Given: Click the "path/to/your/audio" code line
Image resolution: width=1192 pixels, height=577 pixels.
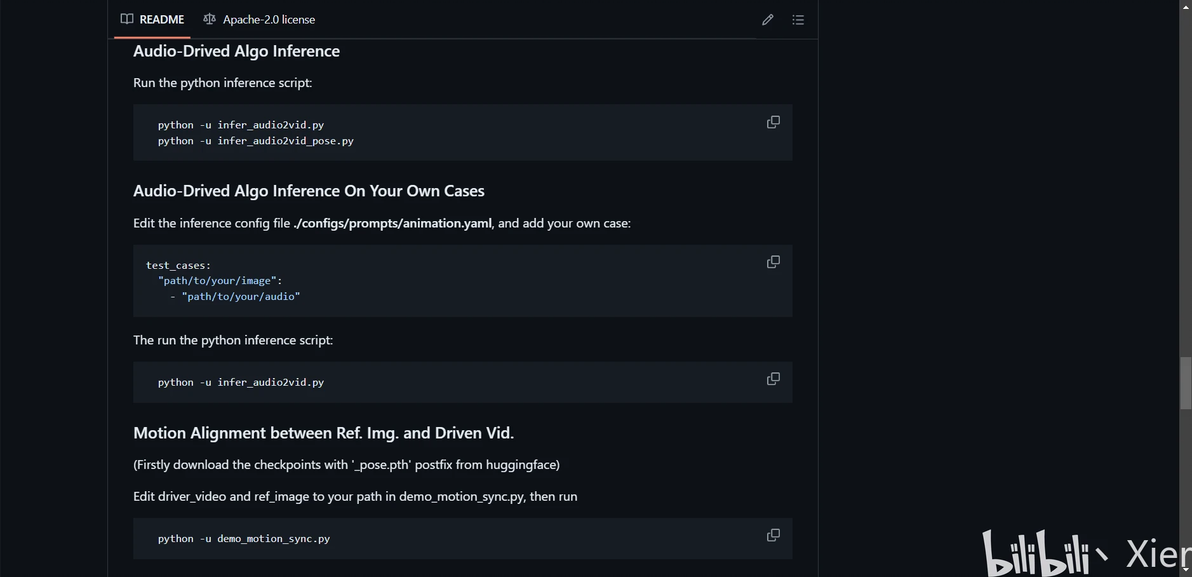Looking at the screenshot, I should click(240, 296).
